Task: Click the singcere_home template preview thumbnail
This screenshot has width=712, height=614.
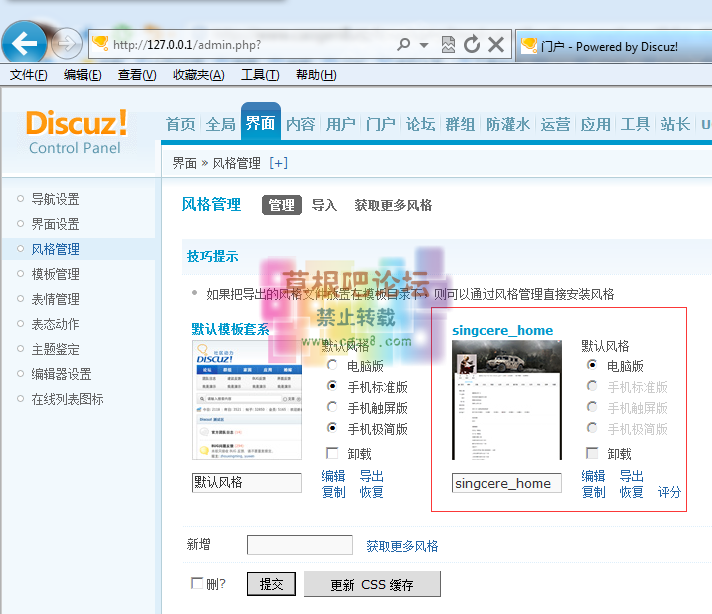Action: click(x=507, y=400)
